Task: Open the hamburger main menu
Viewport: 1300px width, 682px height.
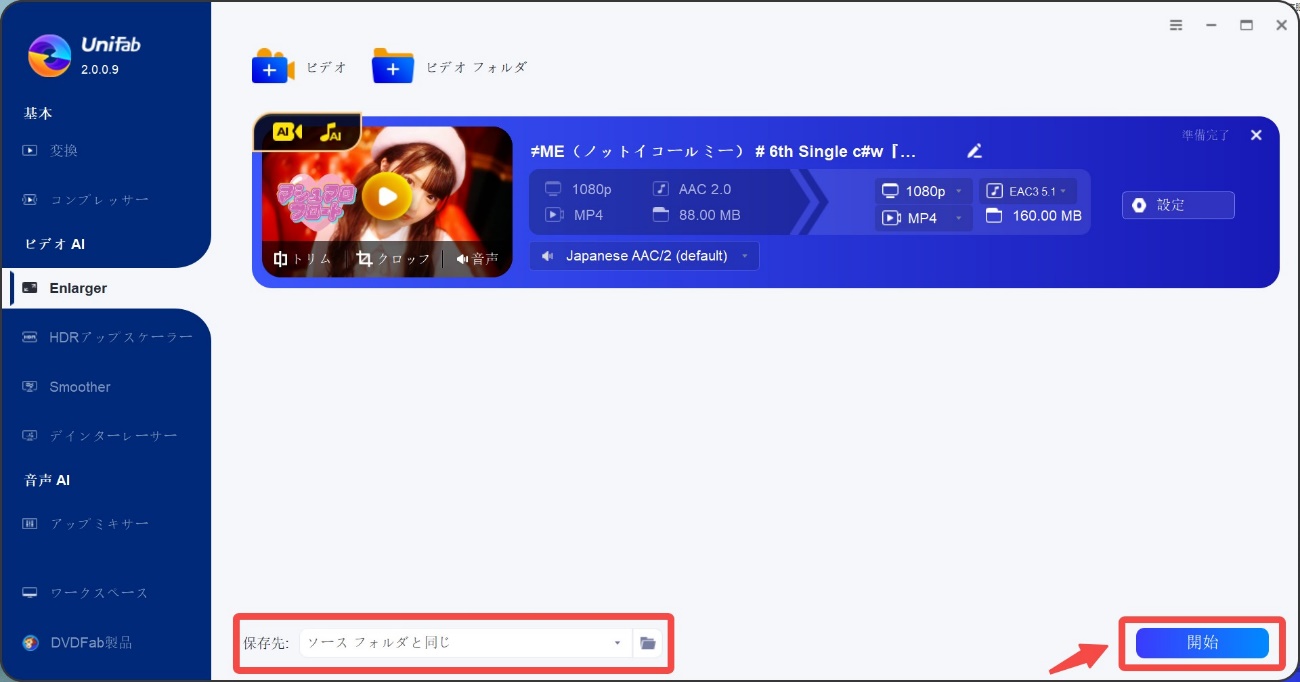Action: tap(1176, 26)
